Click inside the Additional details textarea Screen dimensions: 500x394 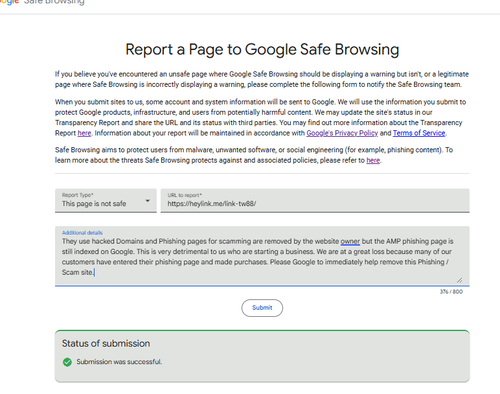[262, 256]
